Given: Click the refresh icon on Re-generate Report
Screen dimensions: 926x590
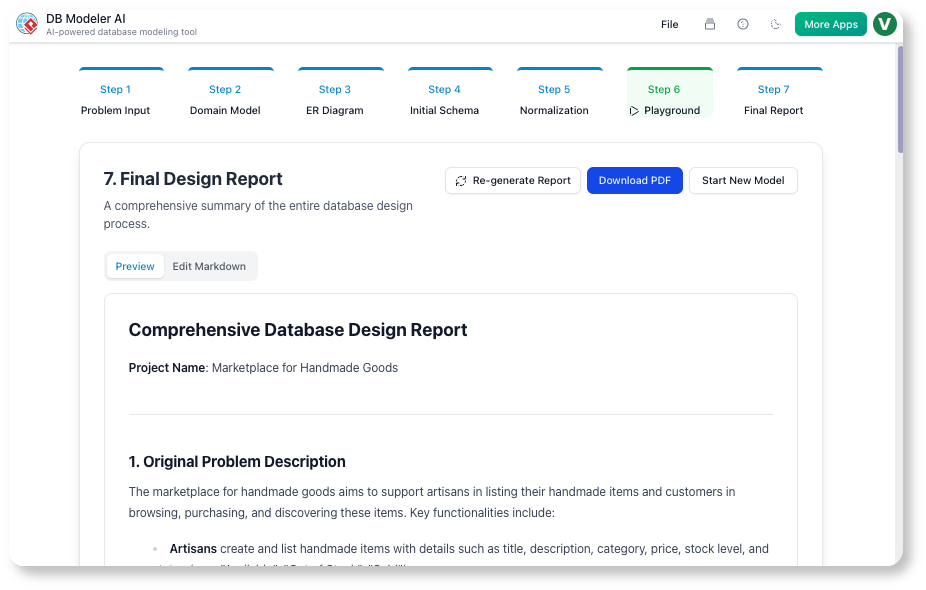Looking at the screenshot, I should (461, 181).
